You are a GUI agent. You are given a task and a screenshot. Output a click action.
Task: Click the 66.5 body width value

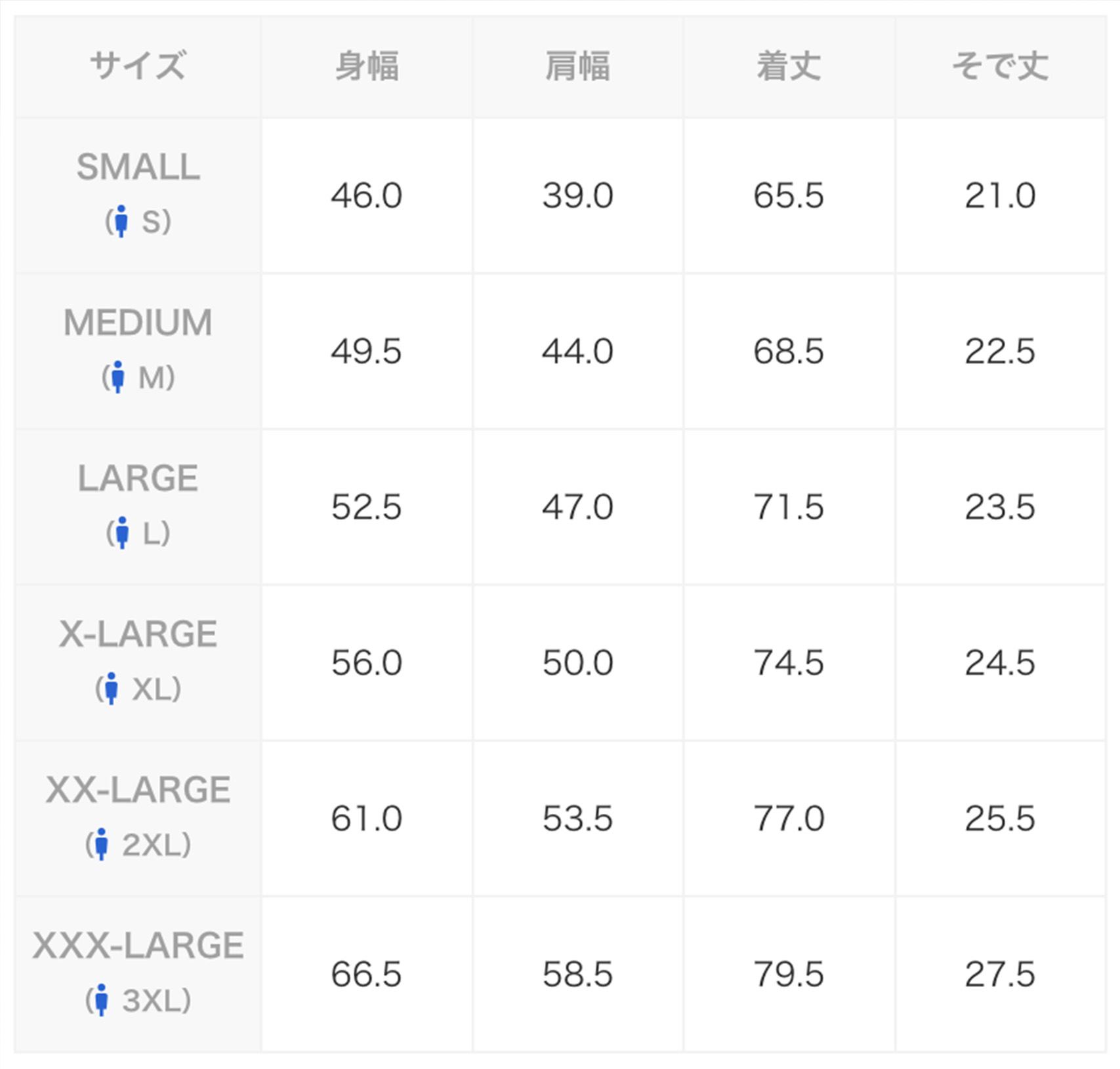[x=366, y=974]
